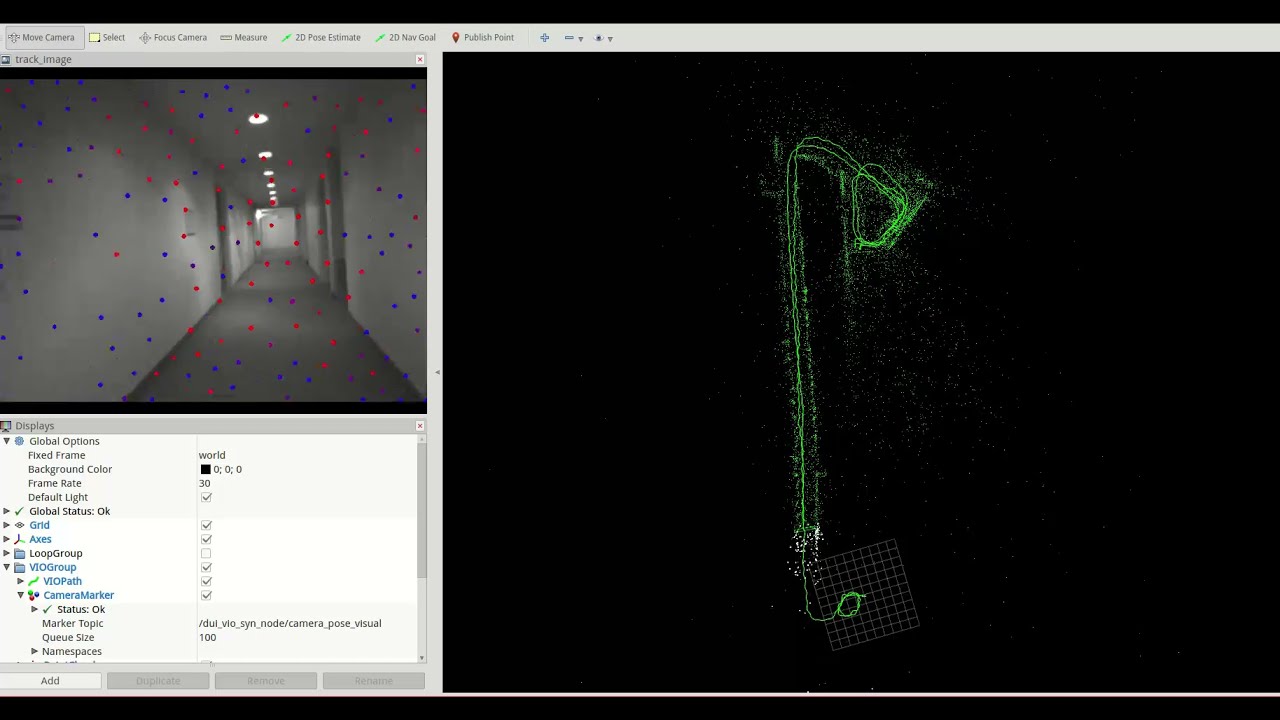
Task: Click the blue plus add-tool icon
Action: click(x=544, y=38)
